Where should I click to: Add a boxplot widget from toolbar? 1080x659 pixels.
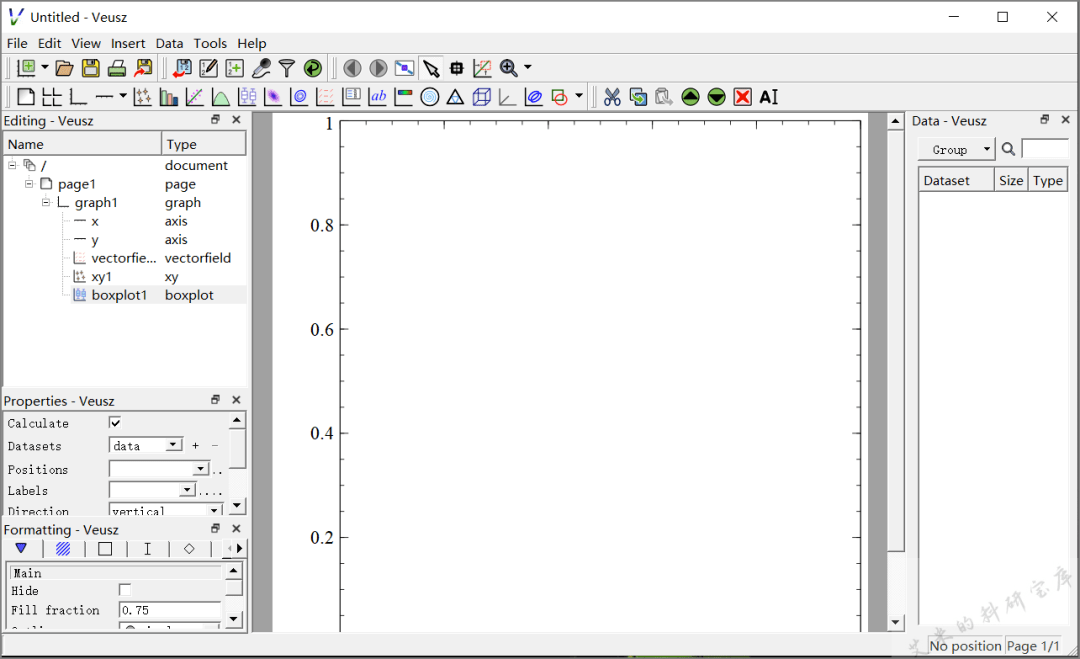click(x=247, y=97)
